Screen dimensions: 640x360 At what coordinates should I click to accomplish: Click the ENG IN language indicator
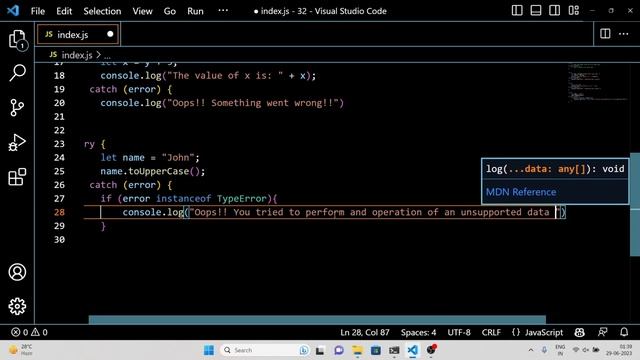click(x=560, y=350)
